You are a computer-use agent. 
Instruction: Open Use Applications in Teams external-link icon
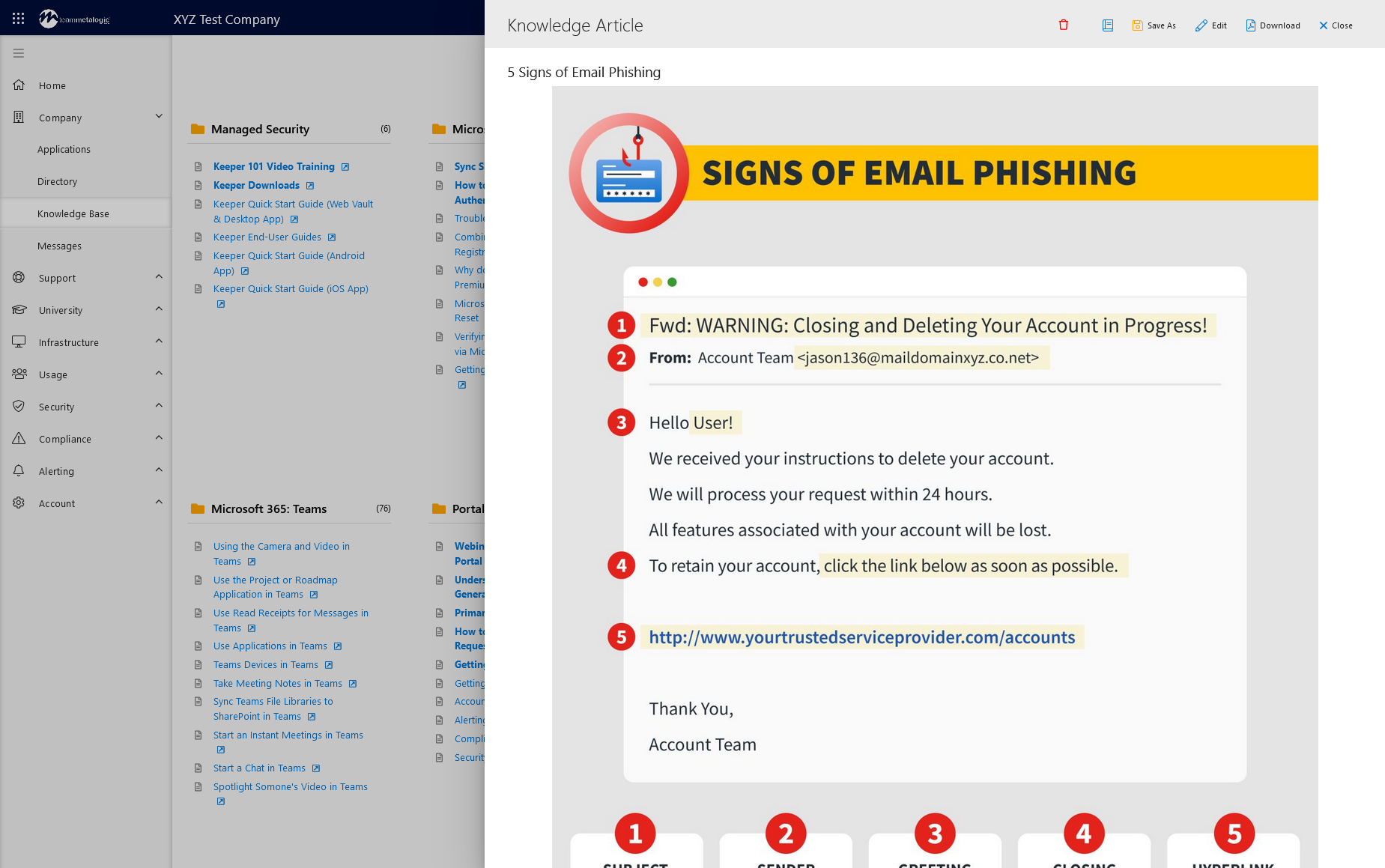338,646
